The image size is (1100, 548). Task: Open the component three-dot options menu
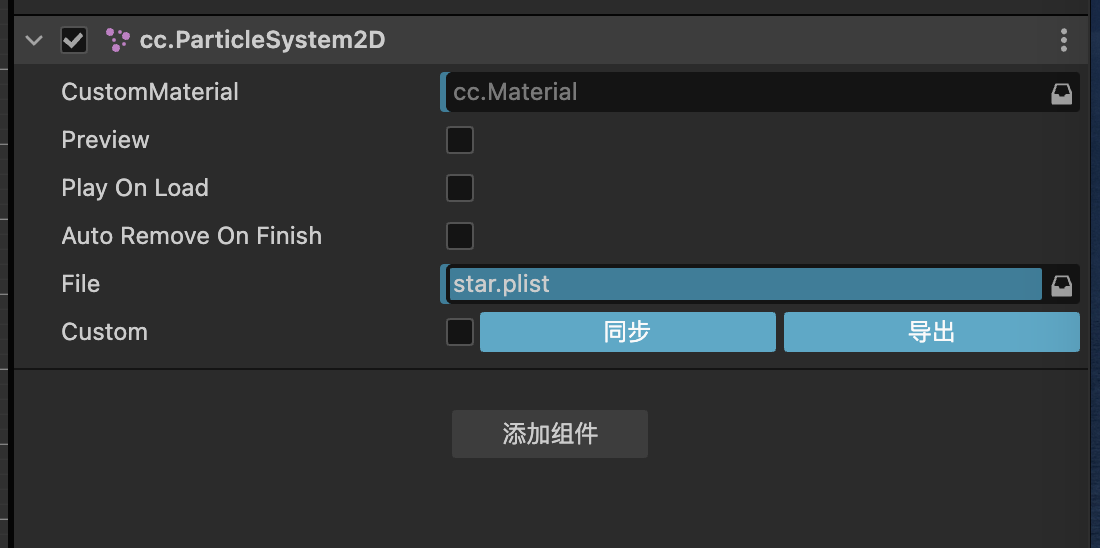pyautogui.click(x=1063, y=40)
